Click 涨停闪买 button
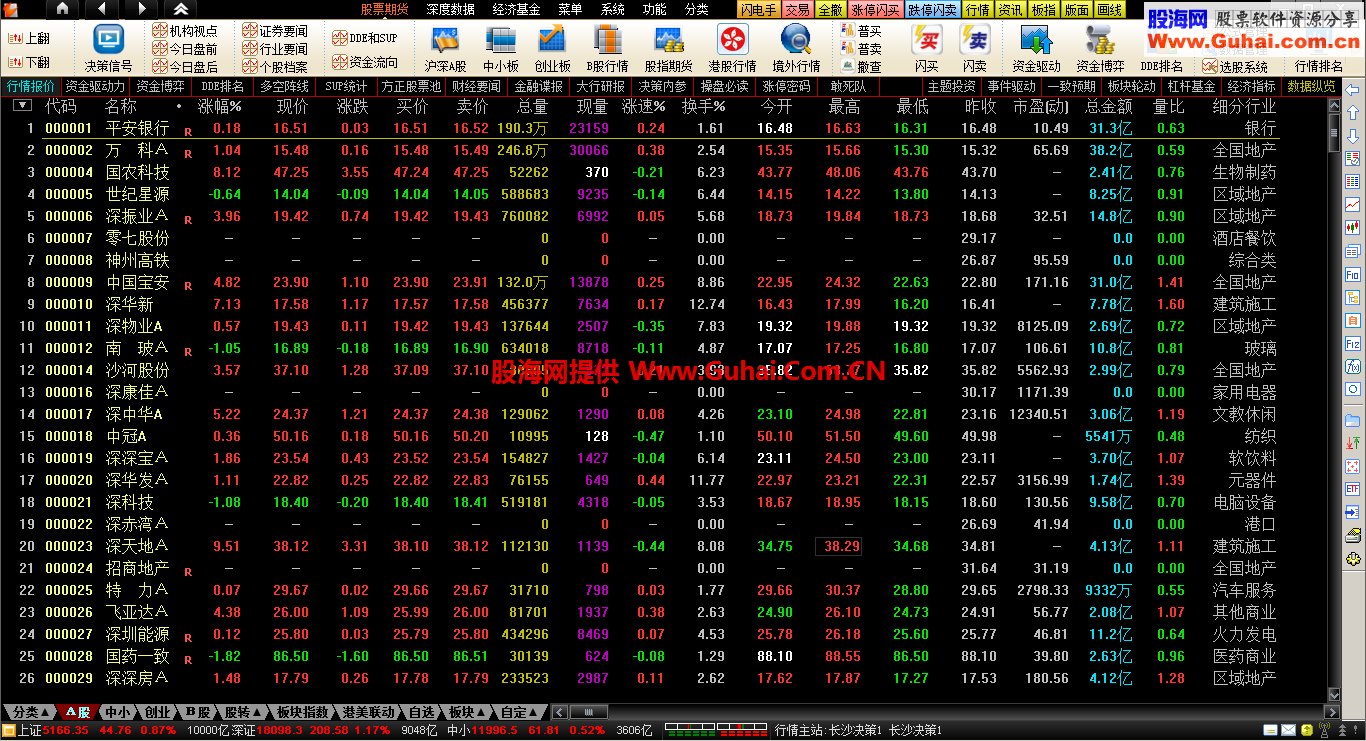This screenshot has width=1366, height=741. 876,10
